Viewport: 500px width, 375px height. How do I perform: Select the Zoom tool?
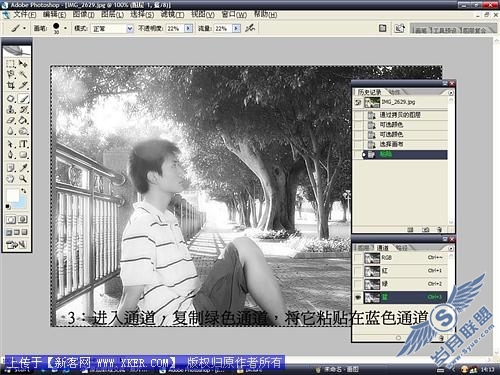23,179
